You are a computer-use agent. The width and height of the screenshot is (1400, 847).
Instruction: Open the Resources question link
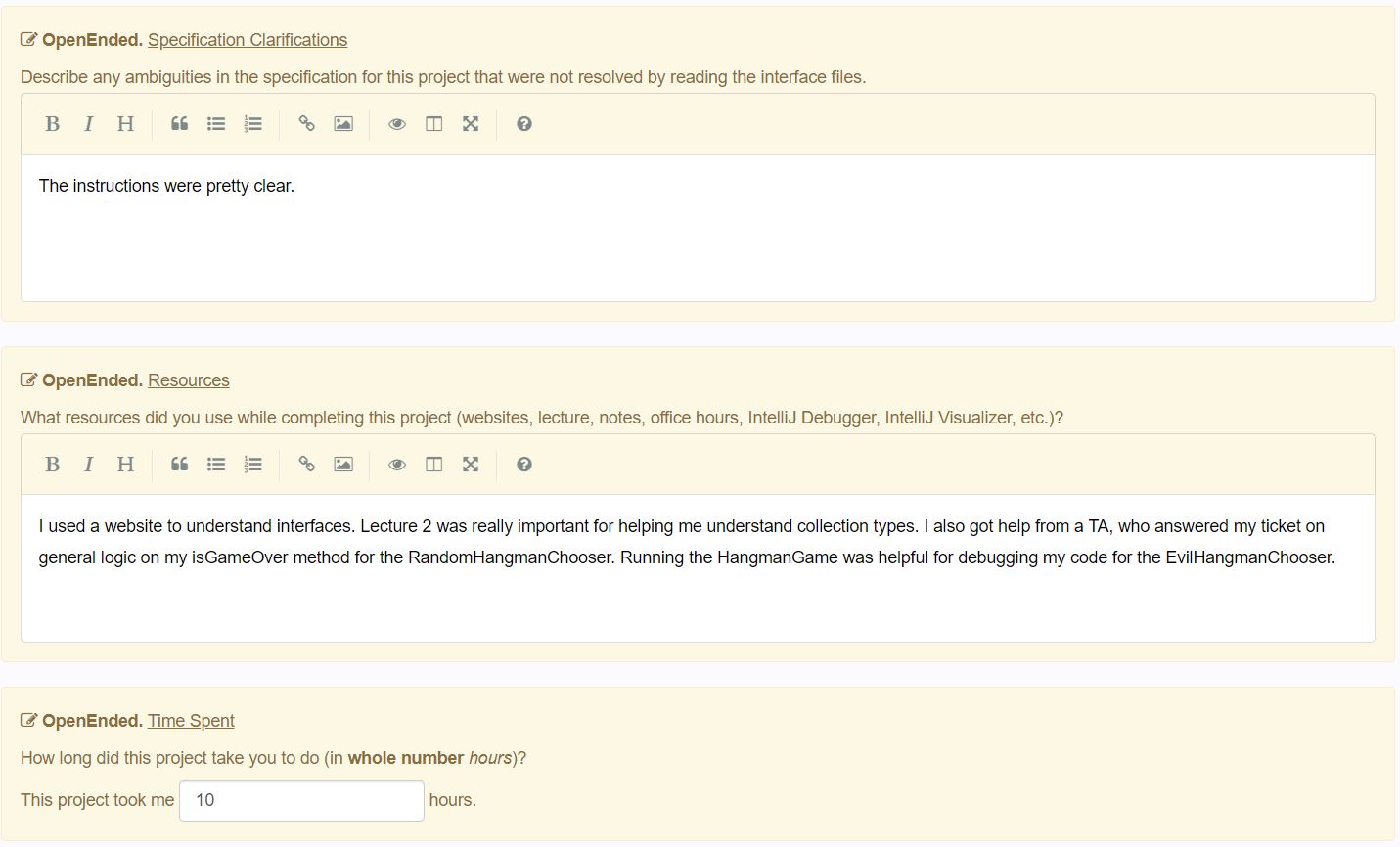coord(188,380)
